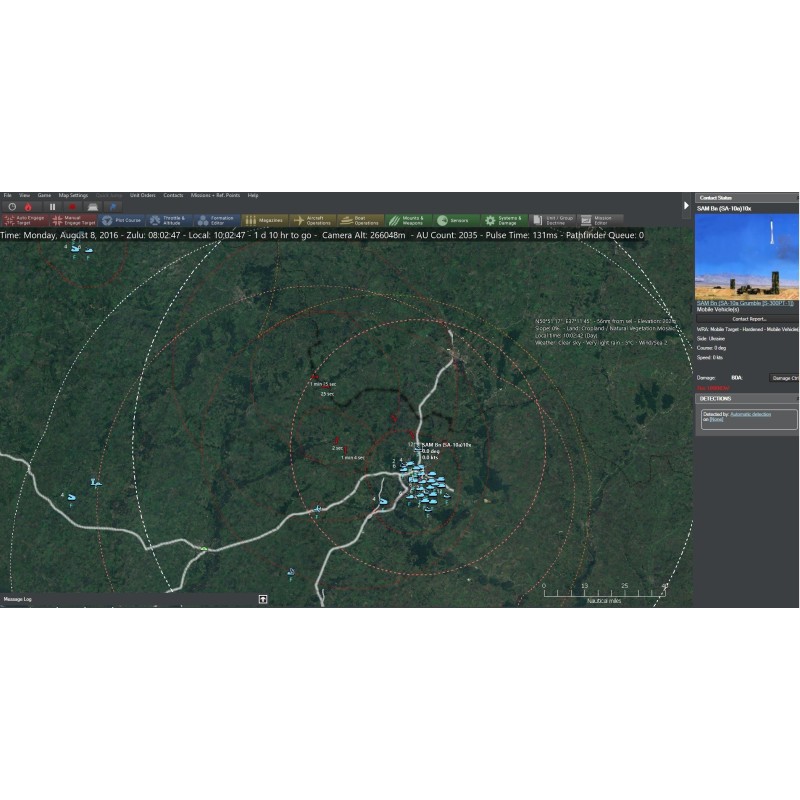The height and width of the screenshot is (800, 800).
Task: Open Systems & Damage panel
Action: (502, 220)
